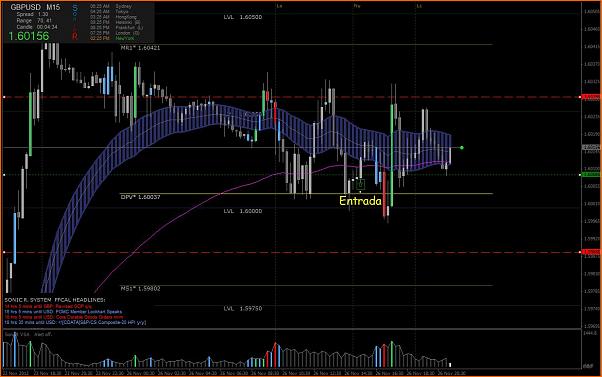Click the Range value in info panel
This screenshot has width=602, height=377.
tap(45, 21)
